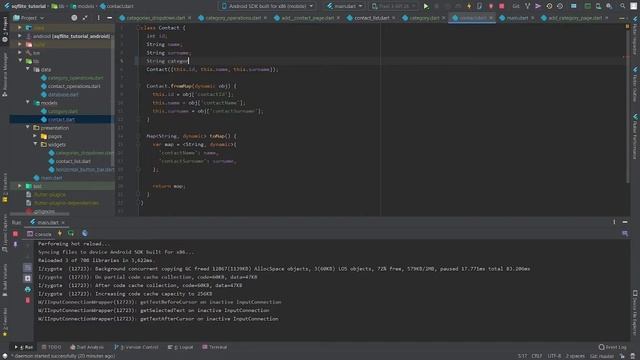The image size is (640, 360).
Task: Open the Project view dropdown
Action: coord(29,18)
